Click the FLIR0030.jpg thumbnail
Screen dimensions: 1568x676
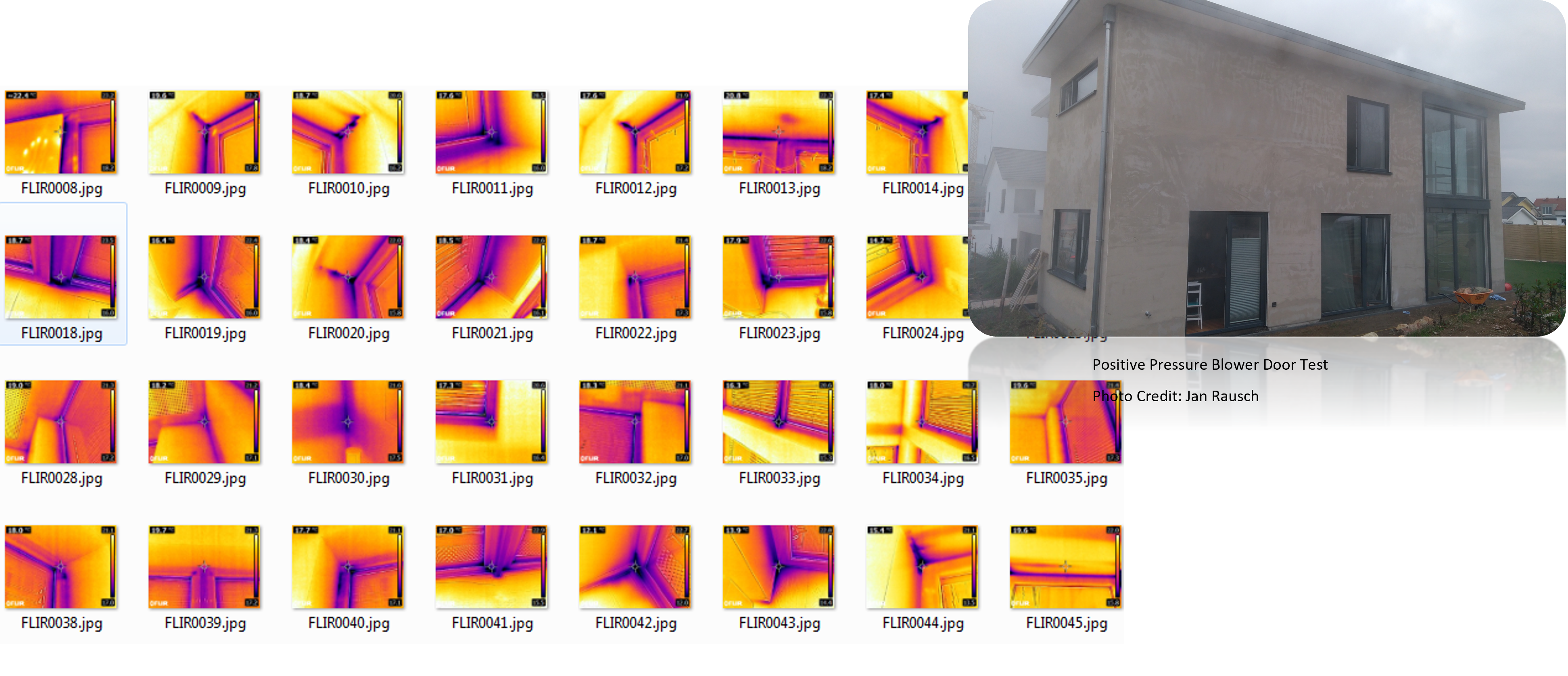[x=348, y=422]
